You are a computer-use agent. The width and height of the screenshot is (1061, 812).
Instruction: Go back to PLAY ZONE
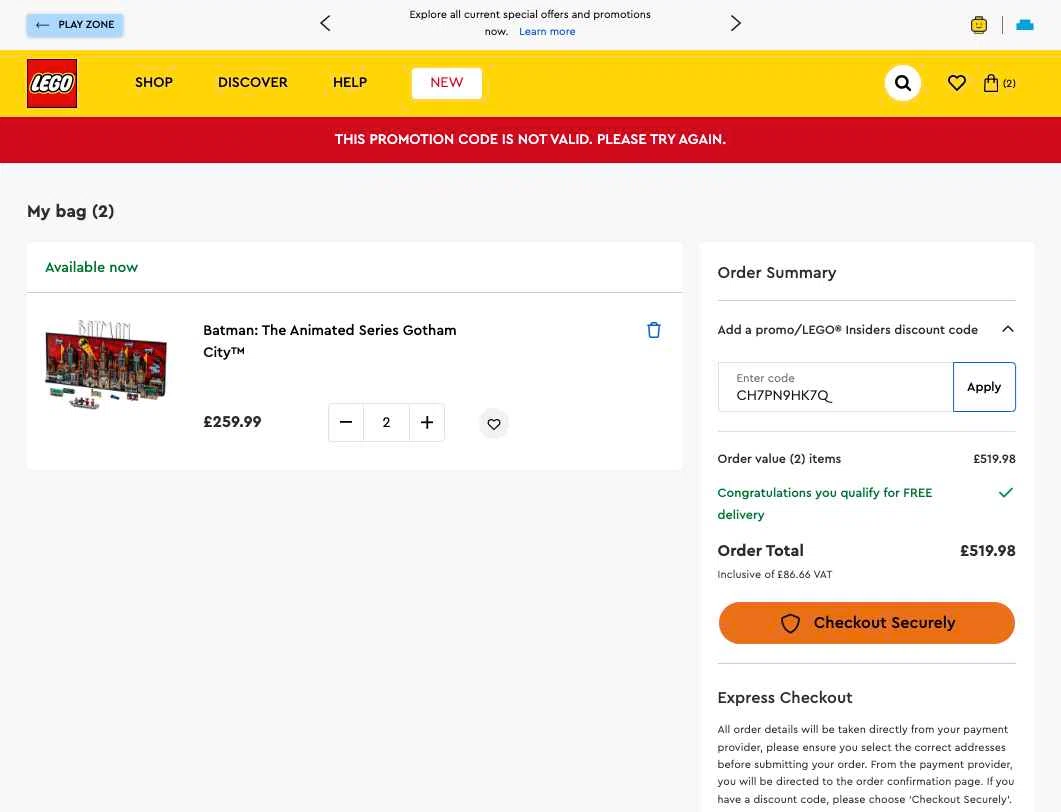[x=75, y=25]
